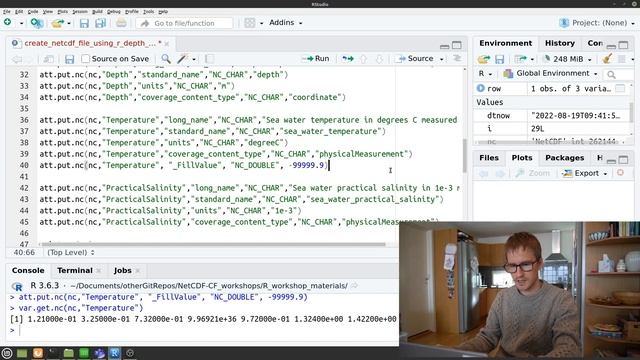Click the New File plus icon

(x=7, y=22)
